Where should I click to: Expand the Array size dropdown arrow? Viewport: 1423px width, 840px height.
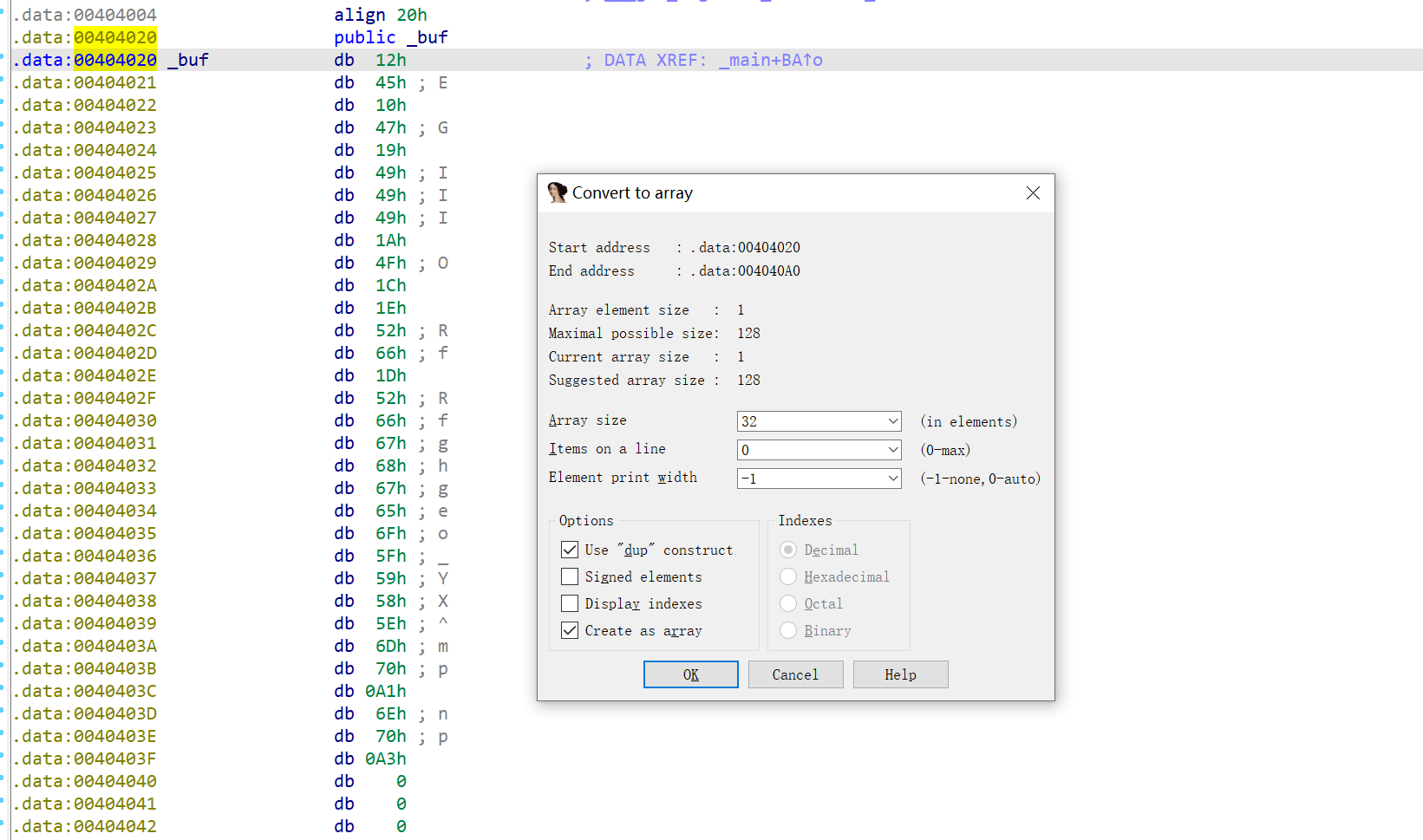pos(892,421)
